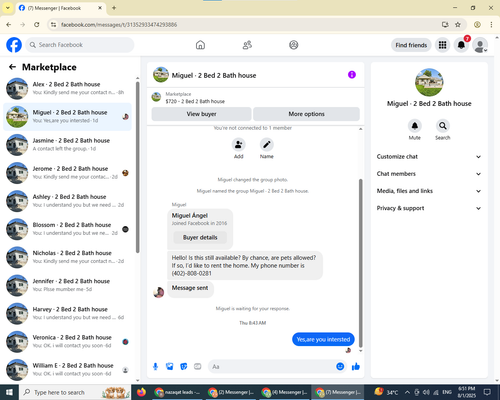Open Firefox from the taskbar

click(x=141, y=392)
